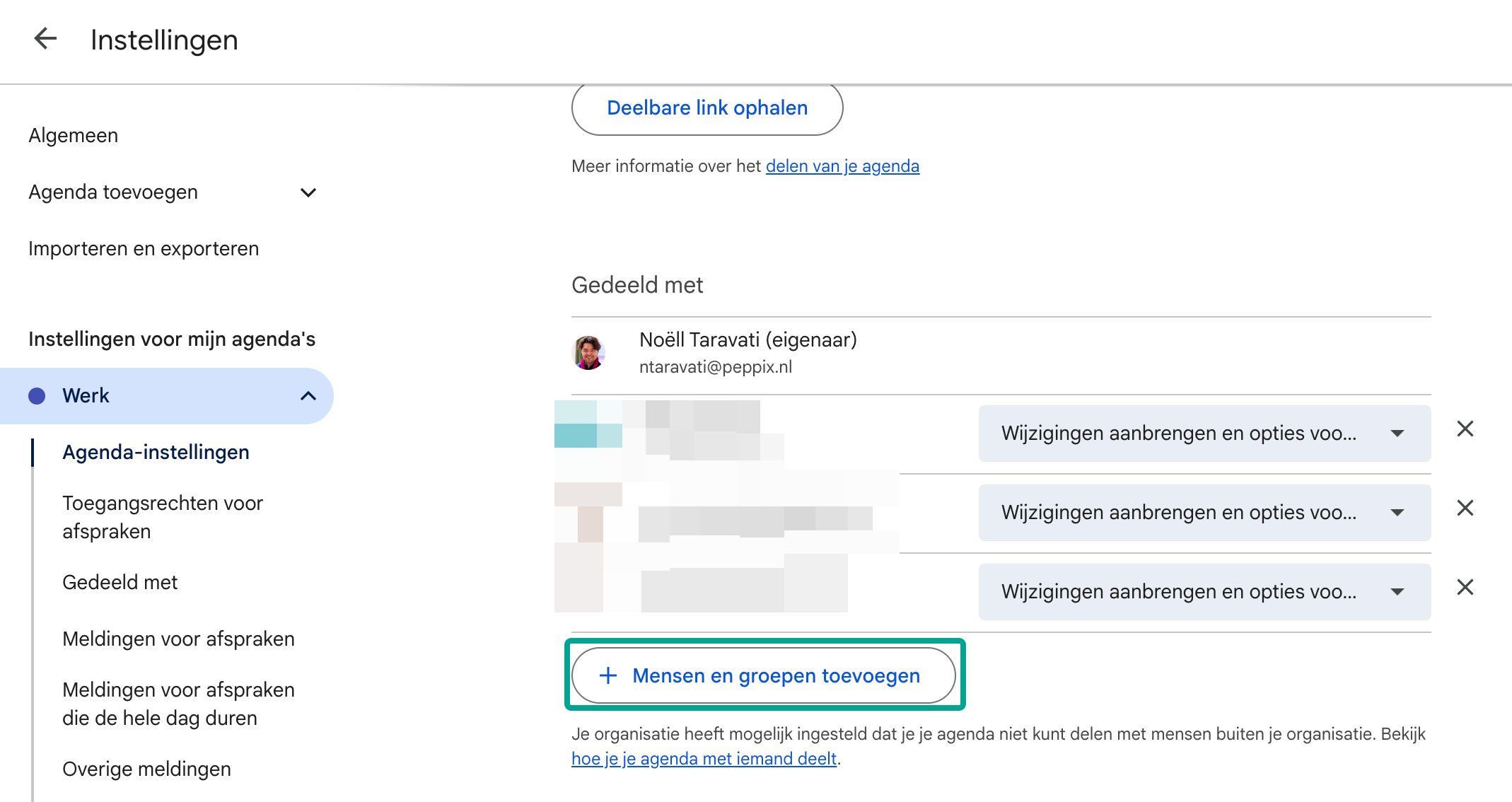Screen dimensions: 1512x802
Task: Click the blue Werk calendar color dot
Action: click(x=37, y=396)
